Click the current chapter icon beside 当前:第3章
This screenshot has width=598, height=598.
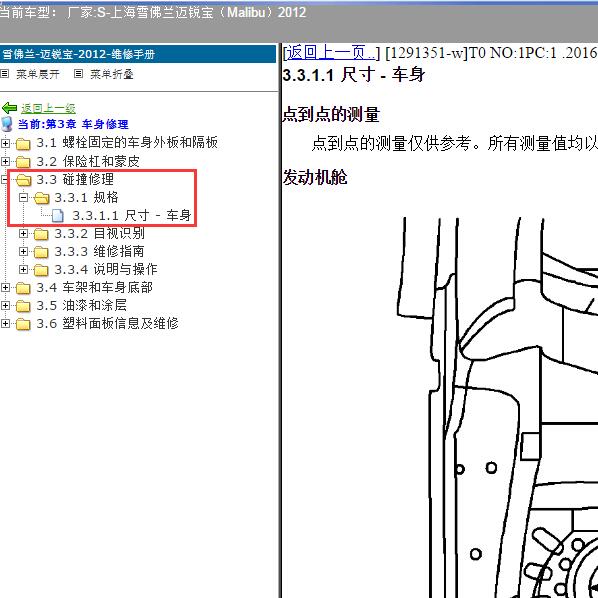7,124
